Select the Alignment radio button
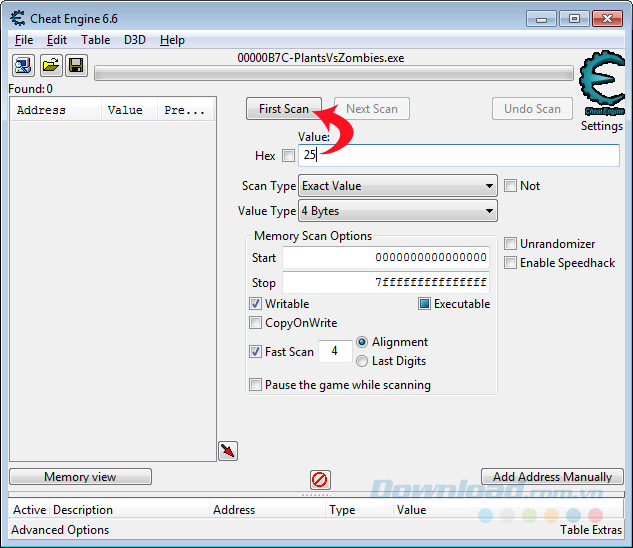The width and height of the screenshot is (633, 548). 362,342
